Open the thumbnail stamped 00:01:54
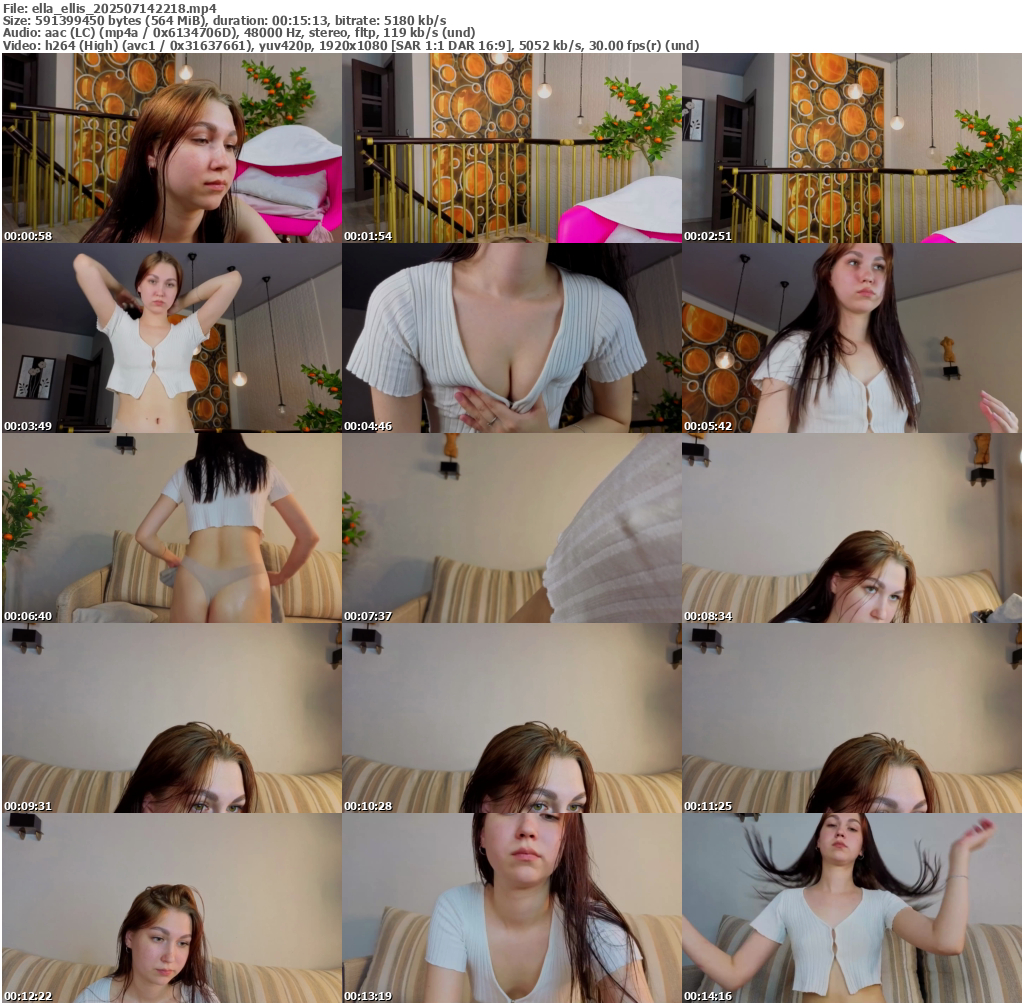The width and height of the screenshot is (1024, 1003). point(512,148)
